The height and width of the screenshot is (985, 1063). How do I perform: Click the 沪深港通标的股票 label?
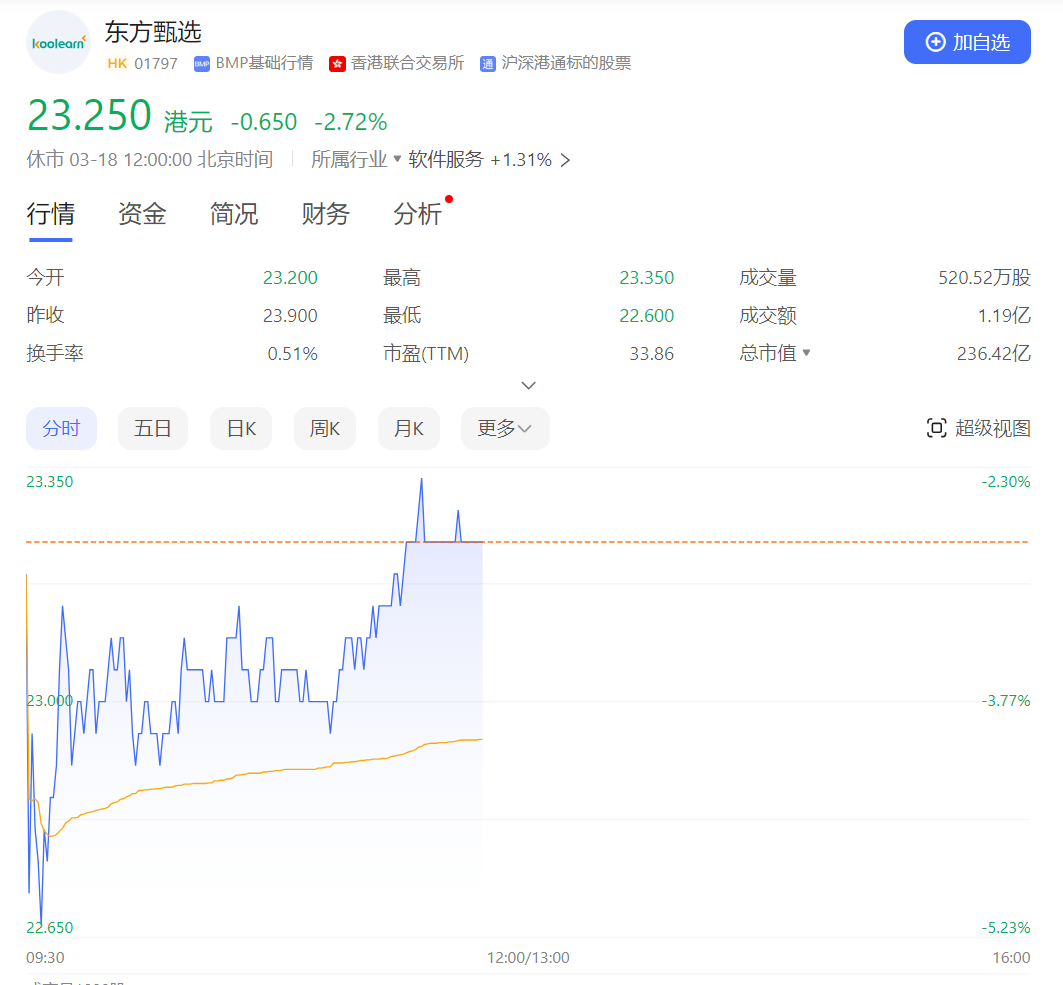click(x=566, y=64)
